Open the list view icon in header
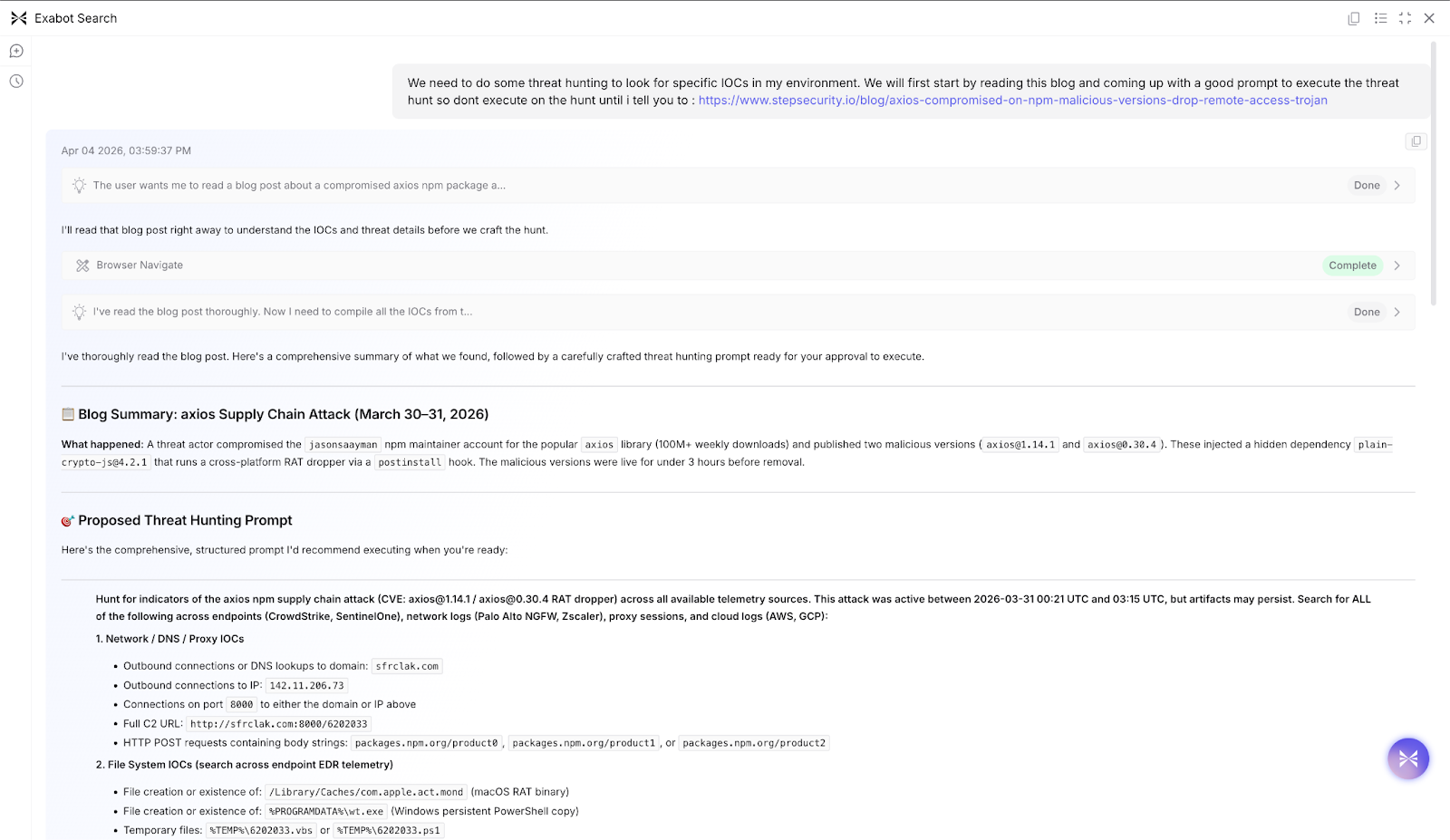Screen dimensions: 1450x840 click(x=1380, y=18)
